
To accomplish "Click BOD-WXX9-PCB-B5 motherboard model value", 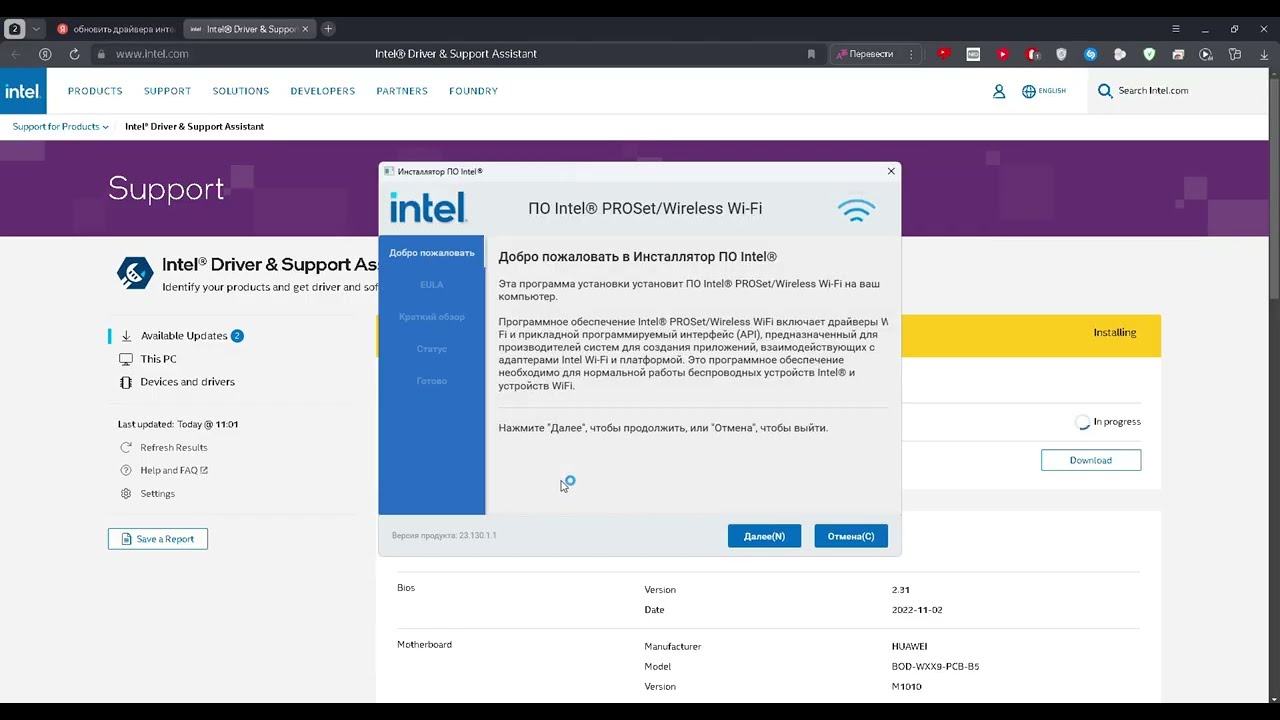I will [935, 667].
